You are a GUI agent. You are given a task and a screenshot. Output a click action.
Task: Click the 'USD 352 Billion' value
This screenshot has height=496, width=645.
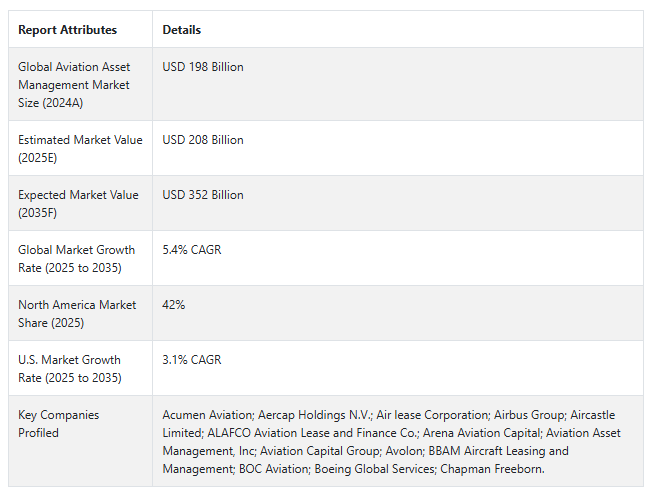click(x=203, y=195)
